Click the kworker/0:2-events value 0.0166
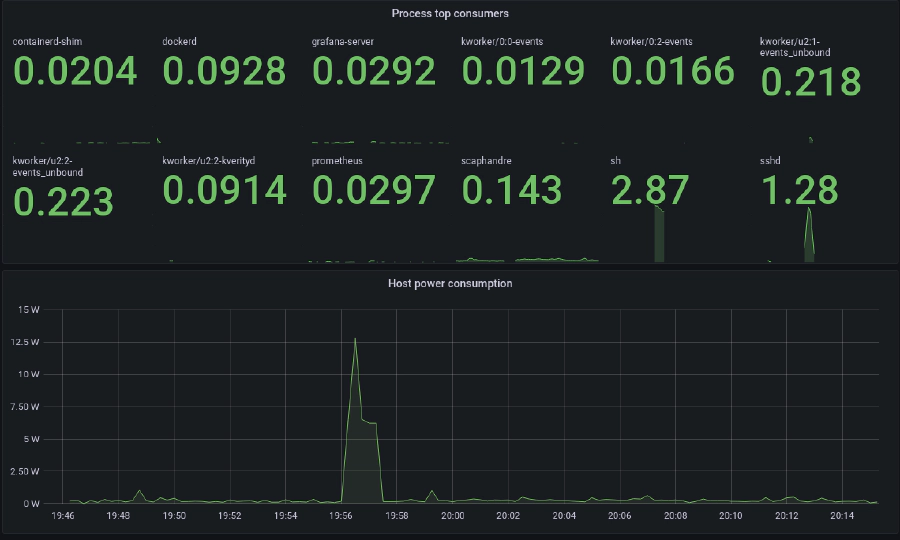 672,71
